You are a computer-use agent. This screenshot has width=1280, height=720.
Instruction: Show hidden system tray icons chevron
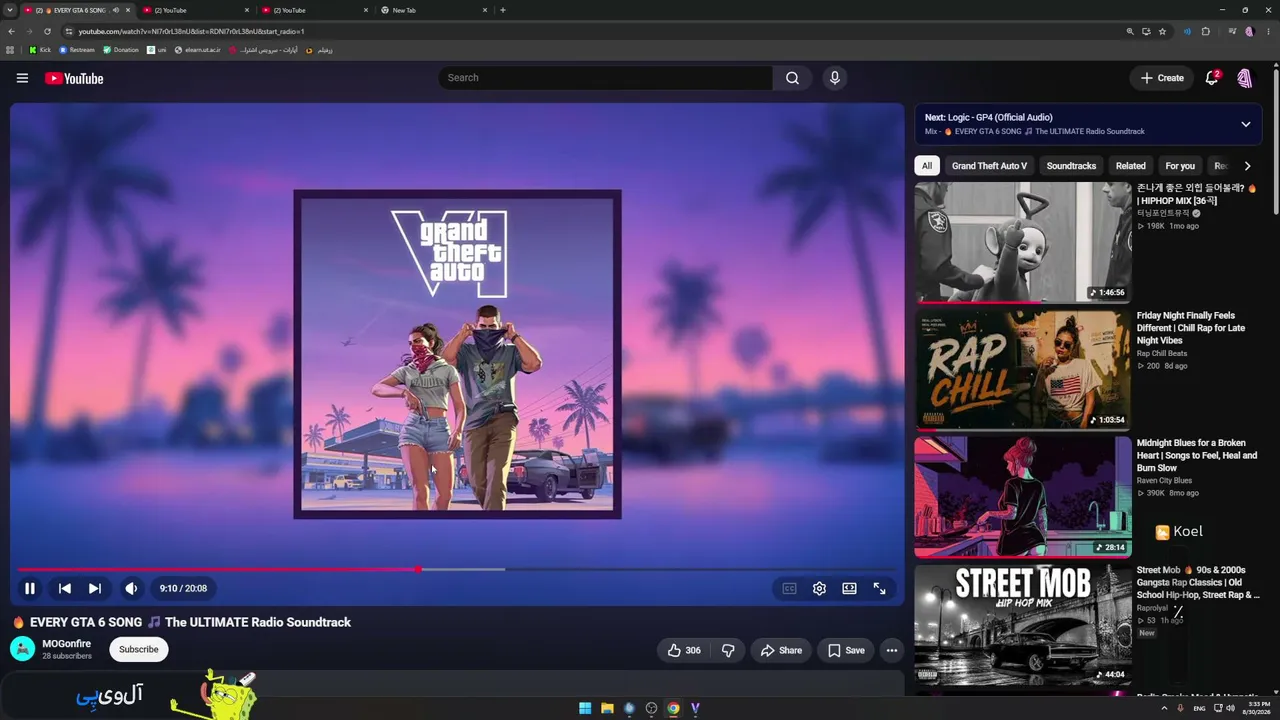(x=1164, y=708)
